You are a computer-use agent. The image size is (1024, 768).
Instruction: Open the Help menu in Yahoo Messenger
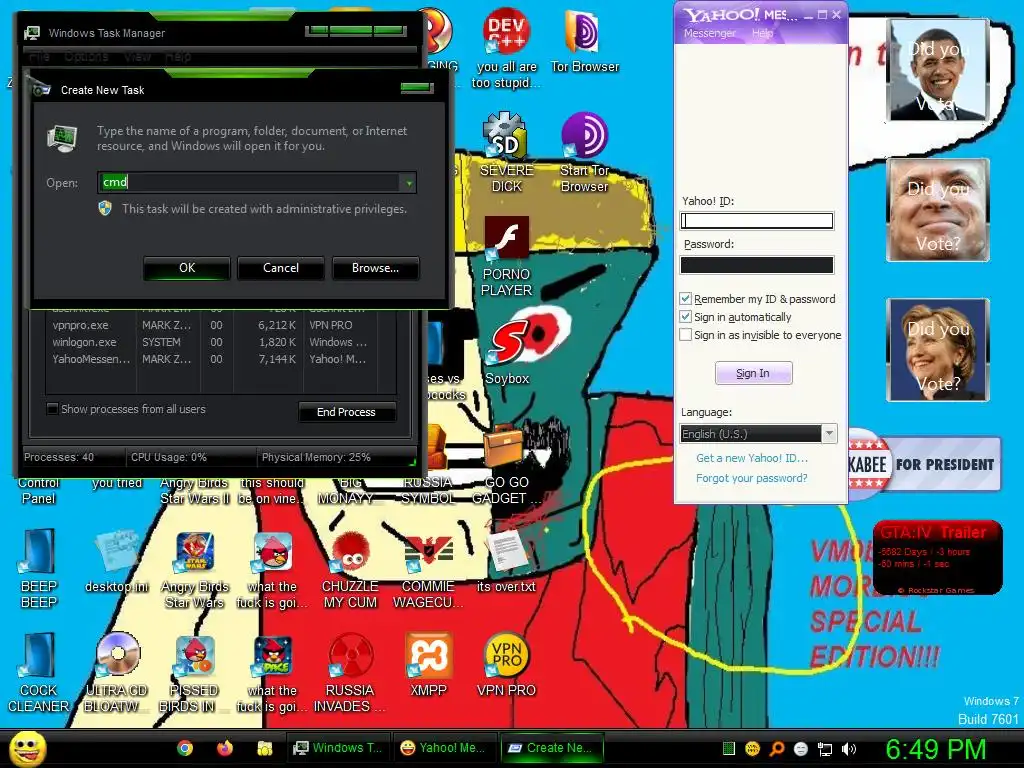762,33
